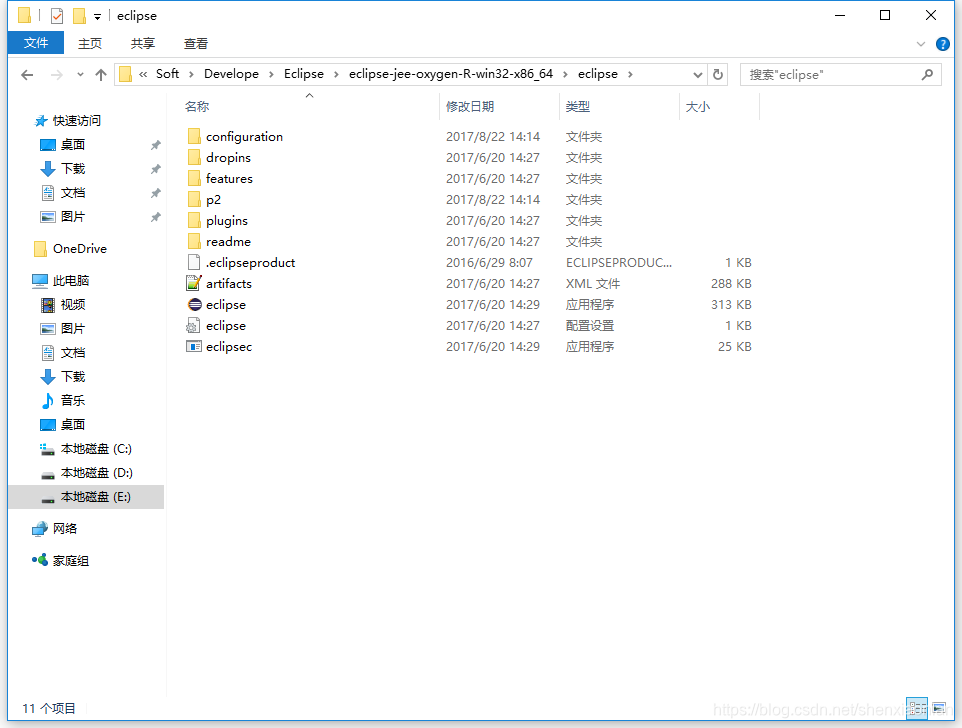Expand breadcrumb chevron after Eclipse
This screenshot has height=728, width=962.
point(336,74)
